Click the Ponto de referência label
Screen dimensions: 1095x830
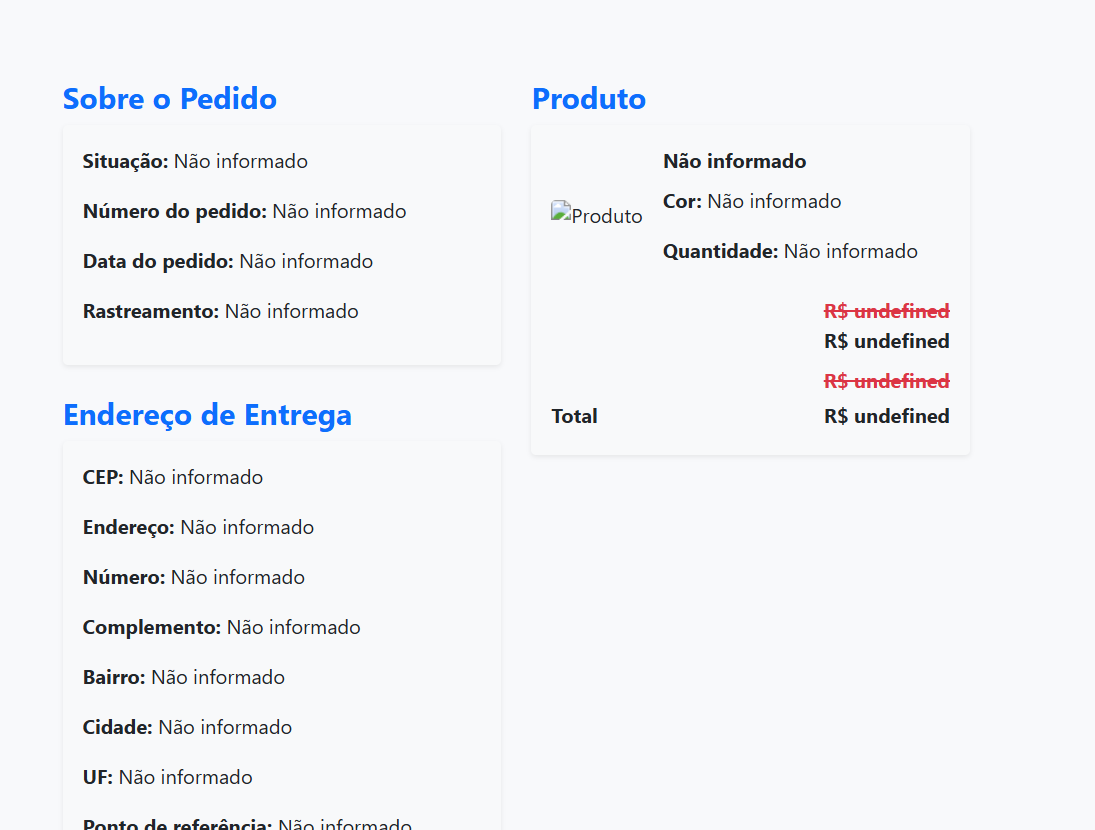[177, 824]
